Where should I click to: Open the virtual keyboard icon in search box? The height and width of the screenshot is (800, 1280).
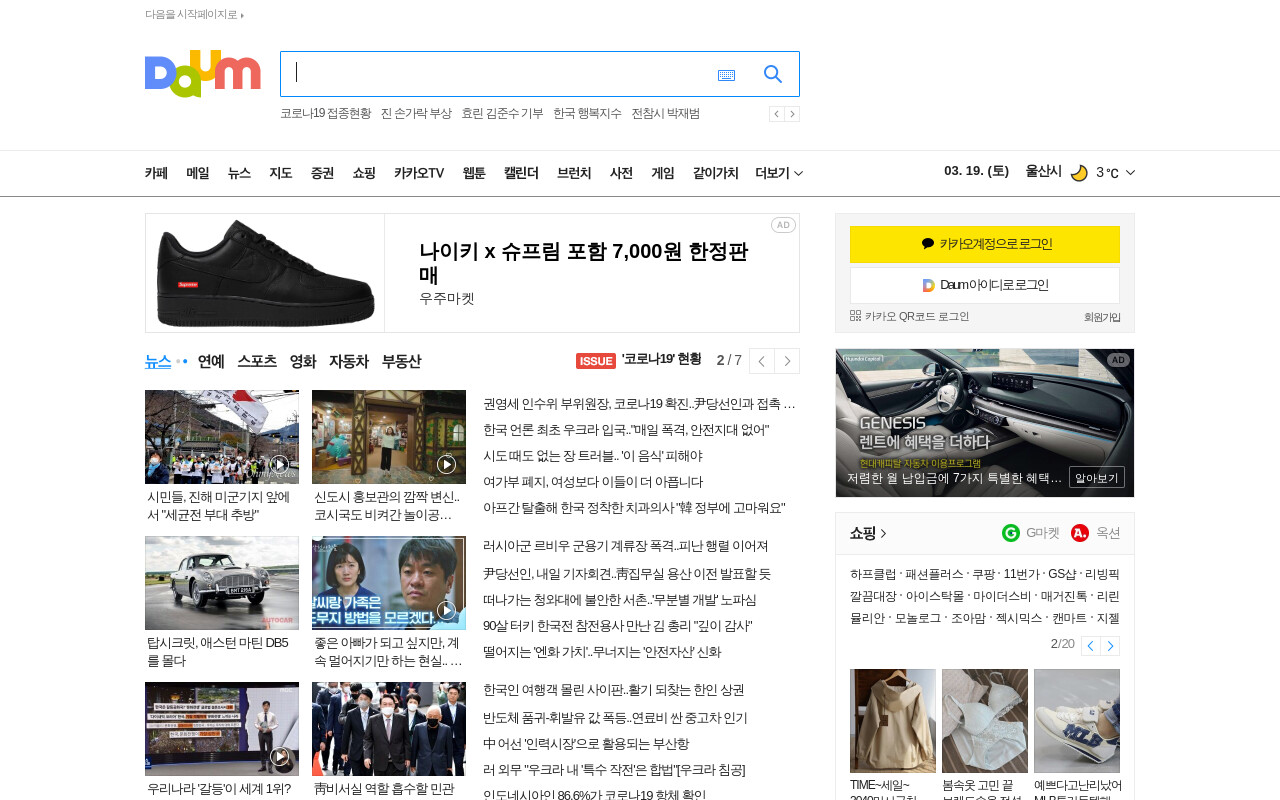pos(726,75)
